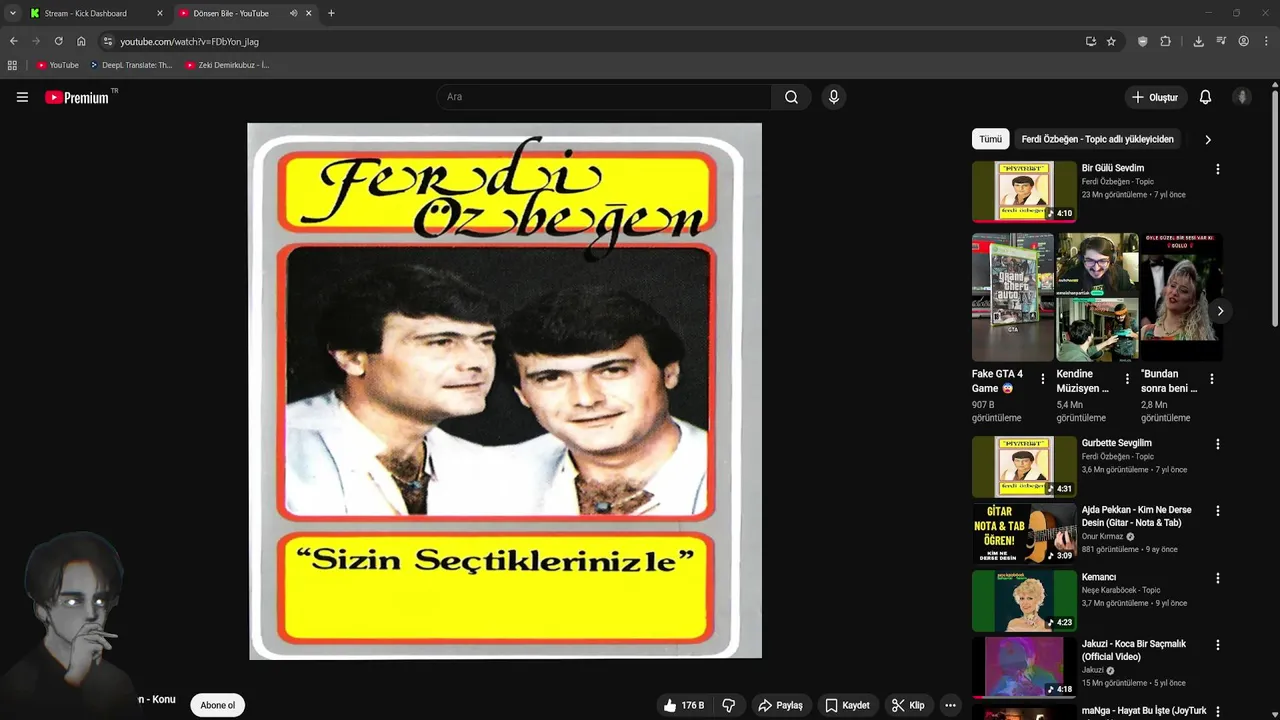
Task: Open Neşe Karaböcek - Topic channel name
Action: (1121, 590)
